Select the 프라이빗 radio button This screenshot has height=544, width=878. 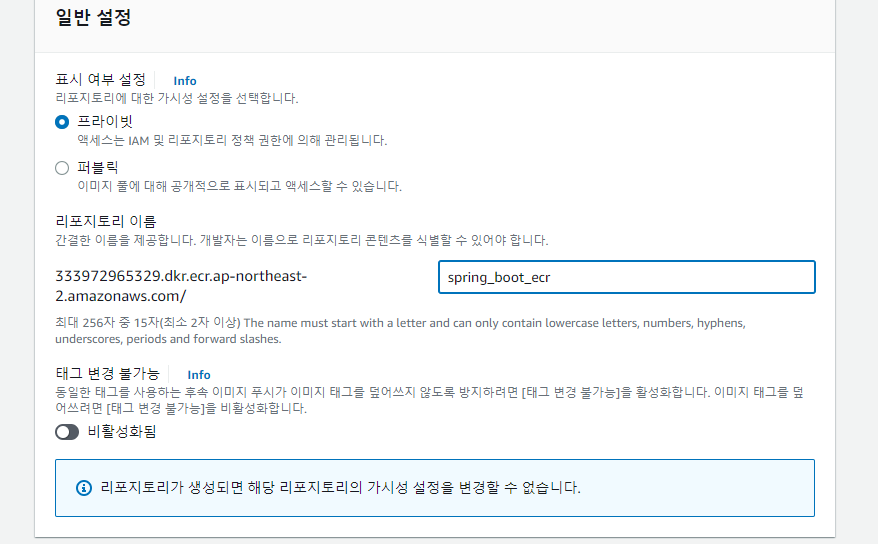point(62,122)
